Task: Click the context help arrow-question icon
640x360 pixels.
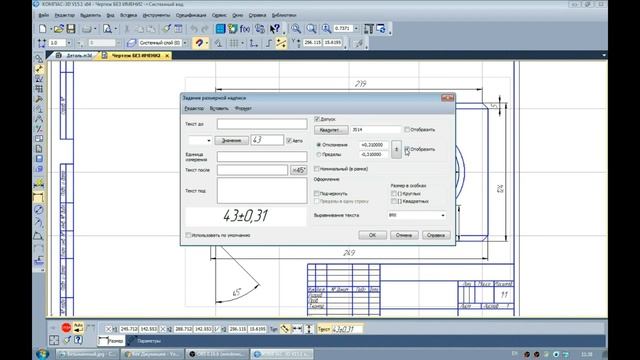Action: coord(275,29)
